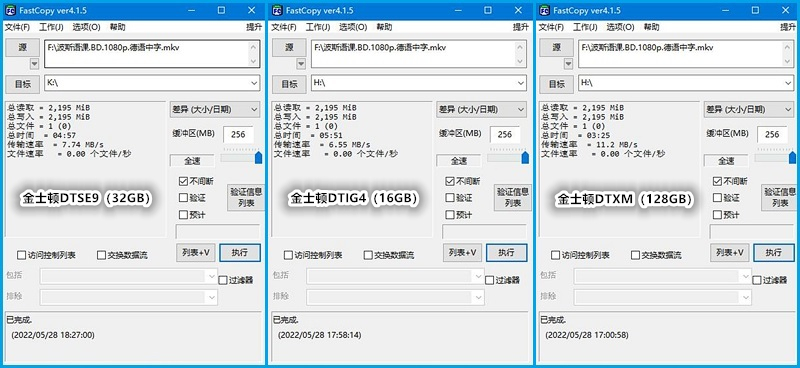This screenshot has width=800, height=368.
Task: Click 总时间 = 05:51 text
Action: [x=307, y=136]
